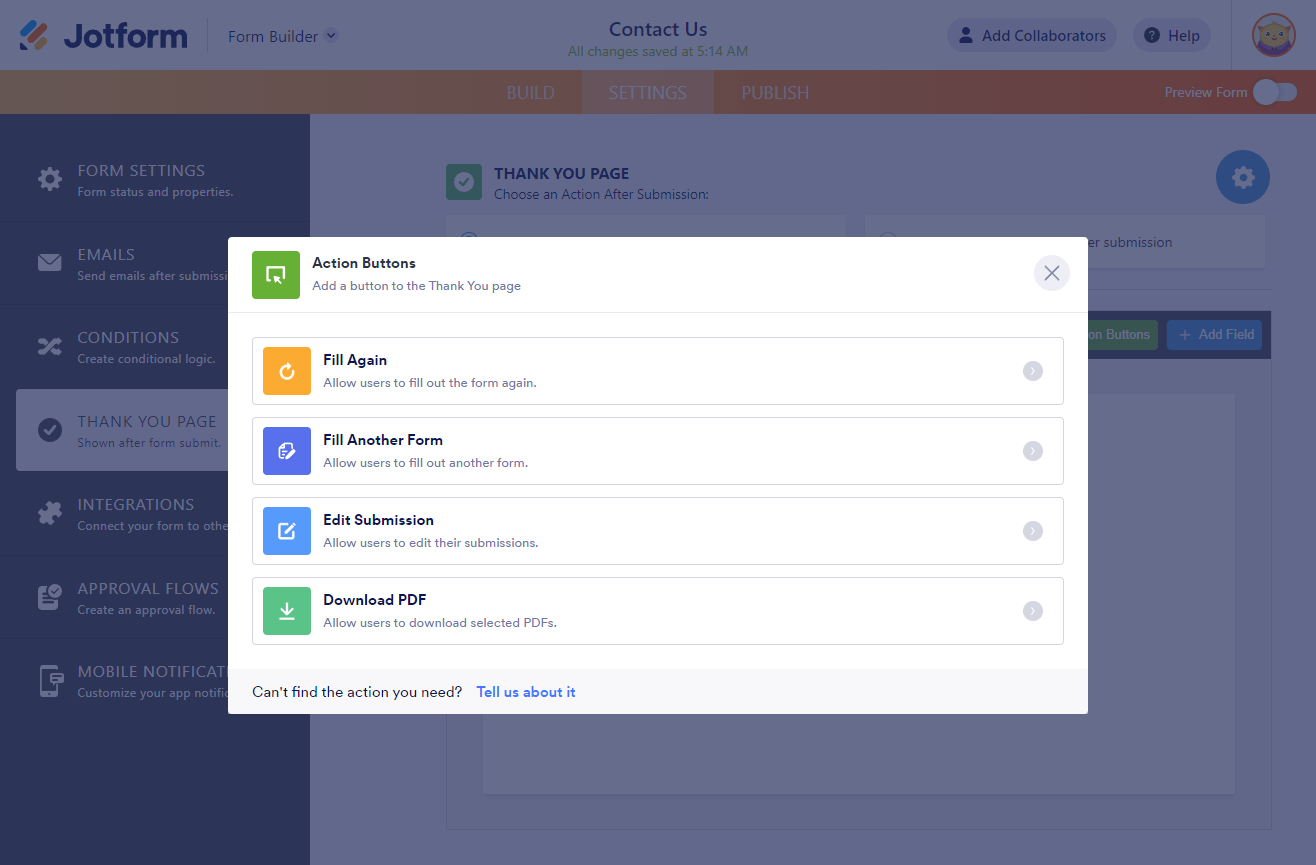
Task: Click the orange Fill Again icon
Action: [x=287, y=371]
